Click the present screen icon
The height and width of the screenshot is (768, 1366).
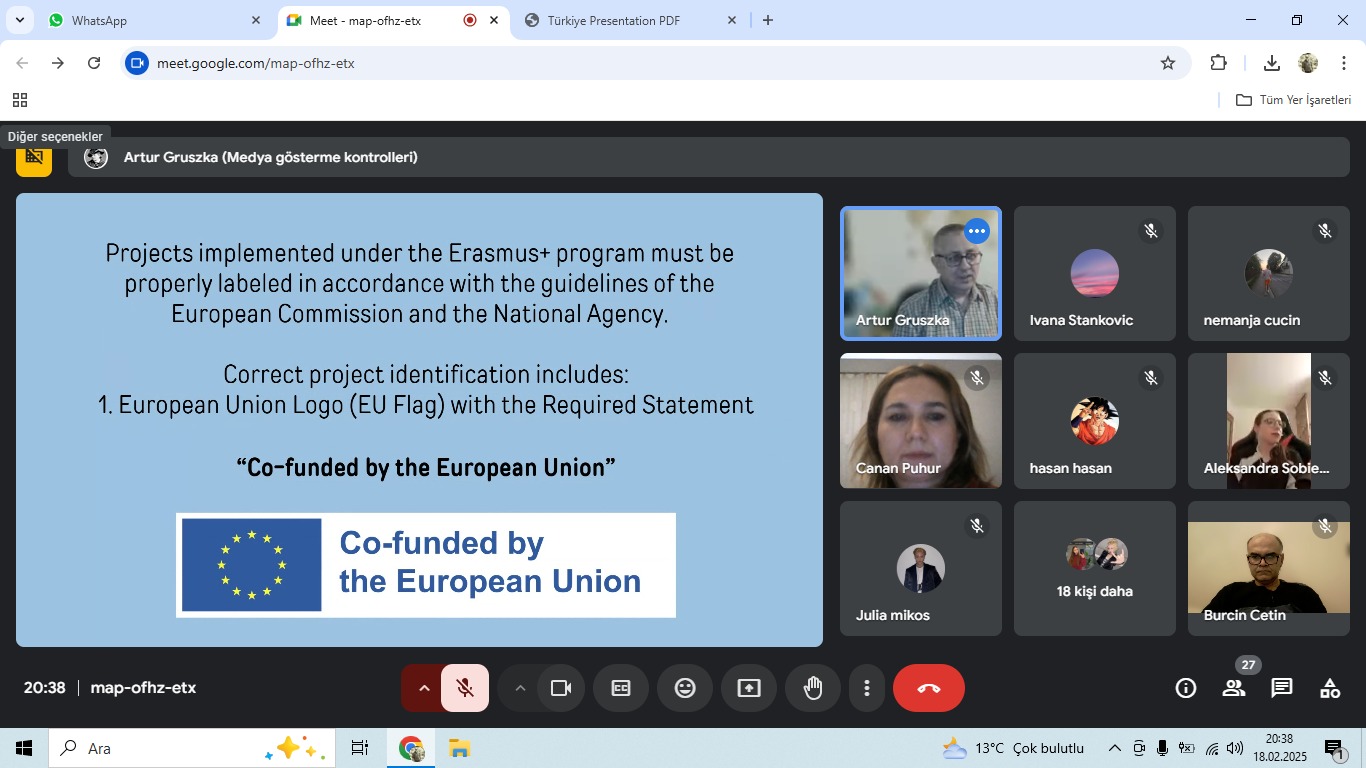749,688
